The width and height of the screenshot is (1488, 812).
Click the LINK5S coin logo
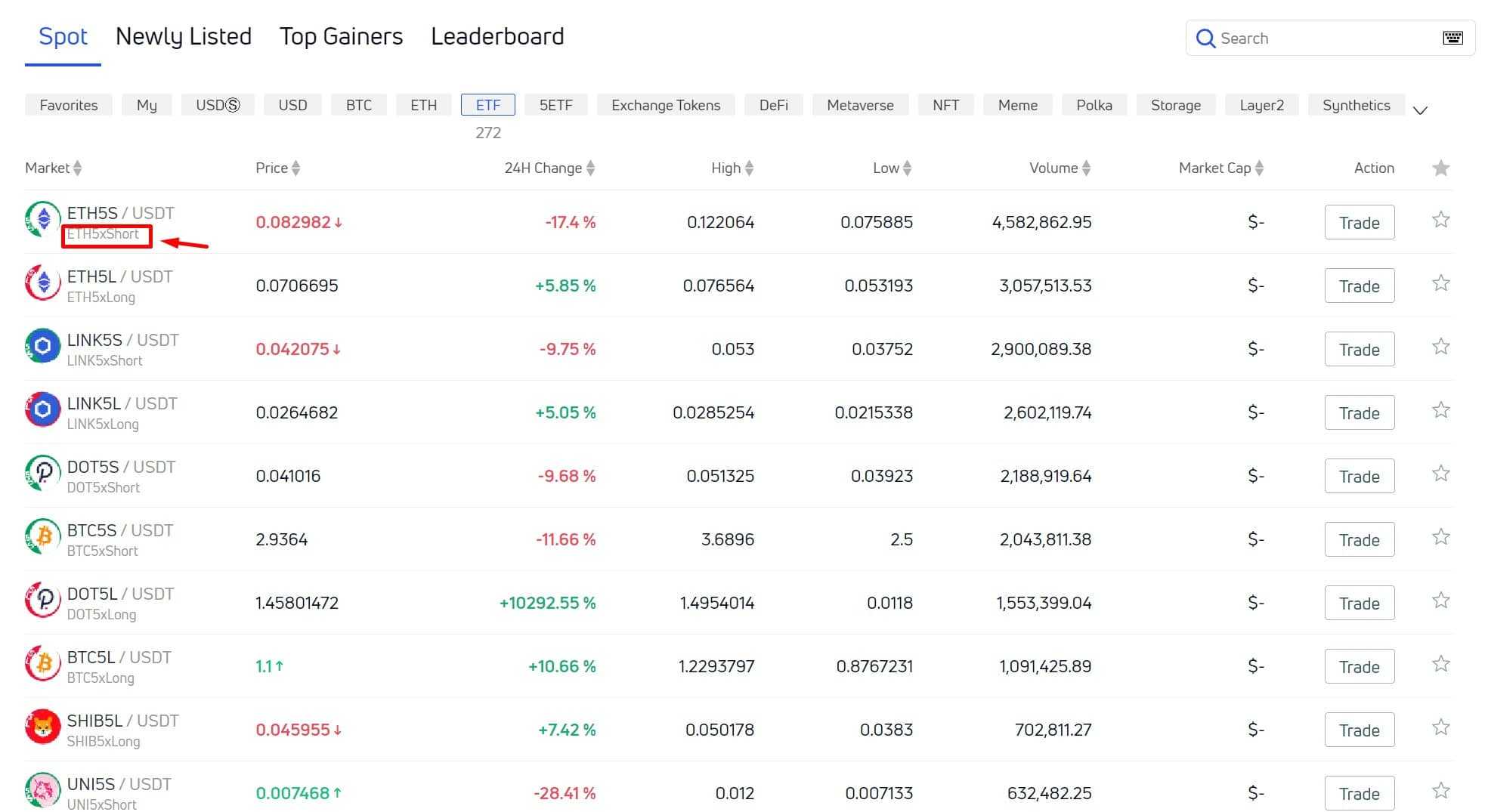(x=43, y=347)
